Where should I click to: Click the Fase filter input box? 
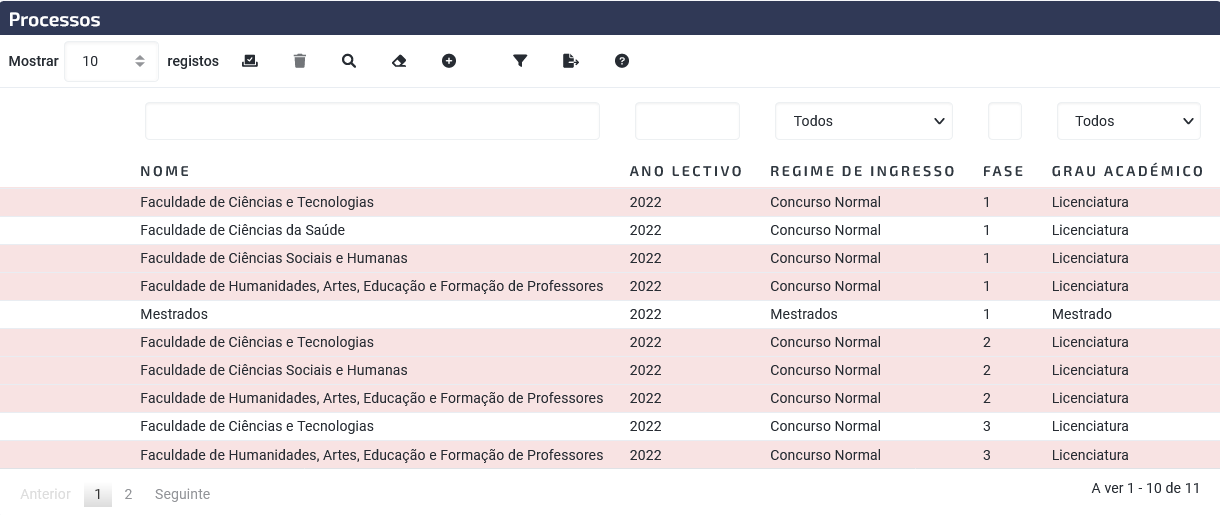coord(1005,121)
